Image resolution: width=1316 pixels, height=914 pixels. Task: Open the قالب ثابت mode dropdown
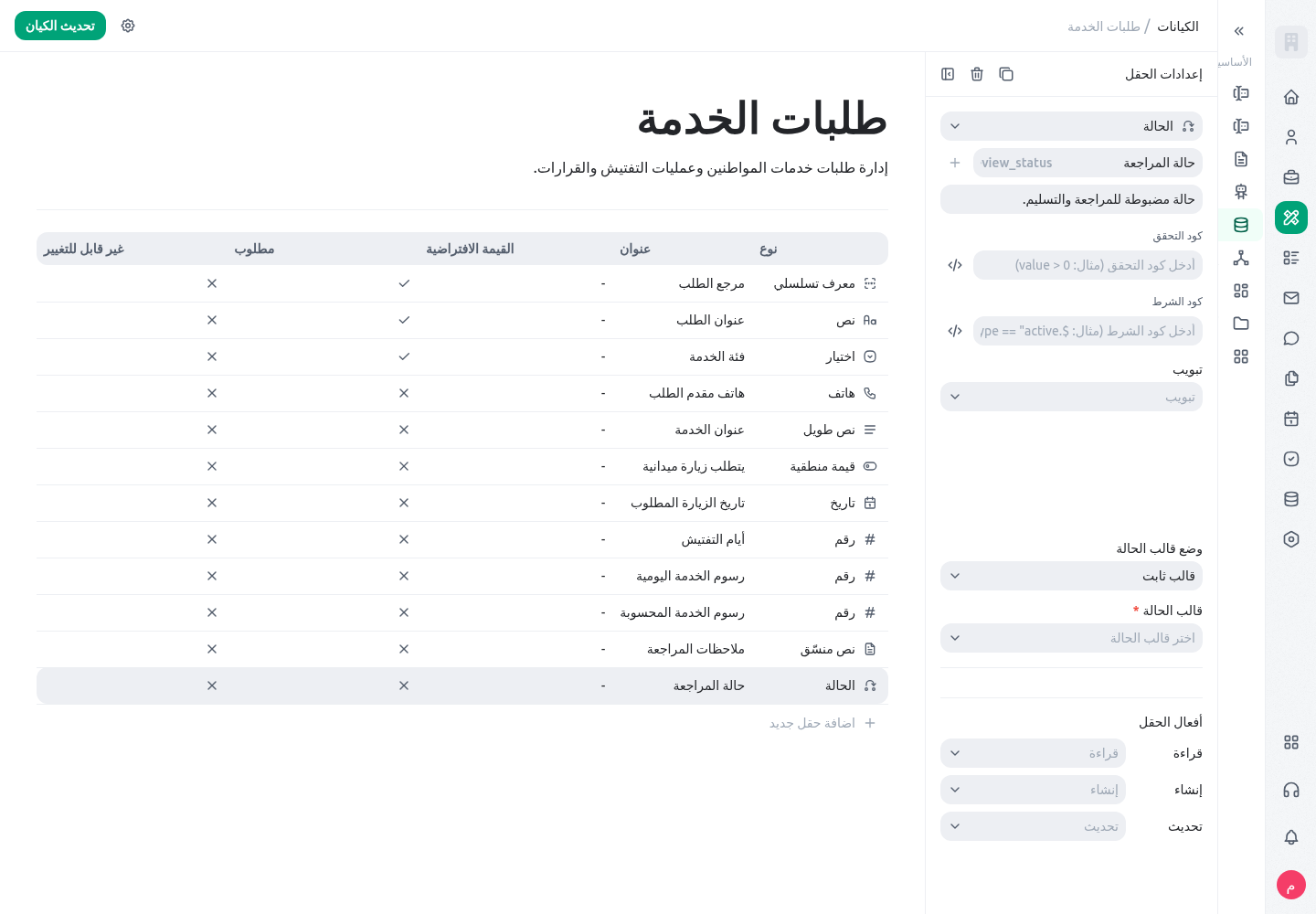[x=1071, y=576]
